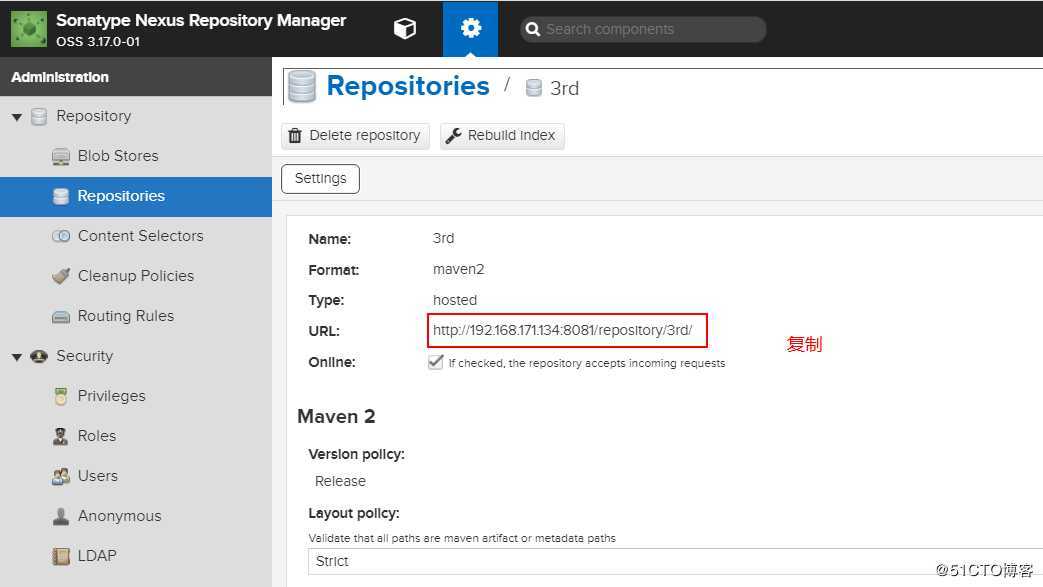Open Users
The width and height of the screenshot is (1043, 587).
point(98,476)
